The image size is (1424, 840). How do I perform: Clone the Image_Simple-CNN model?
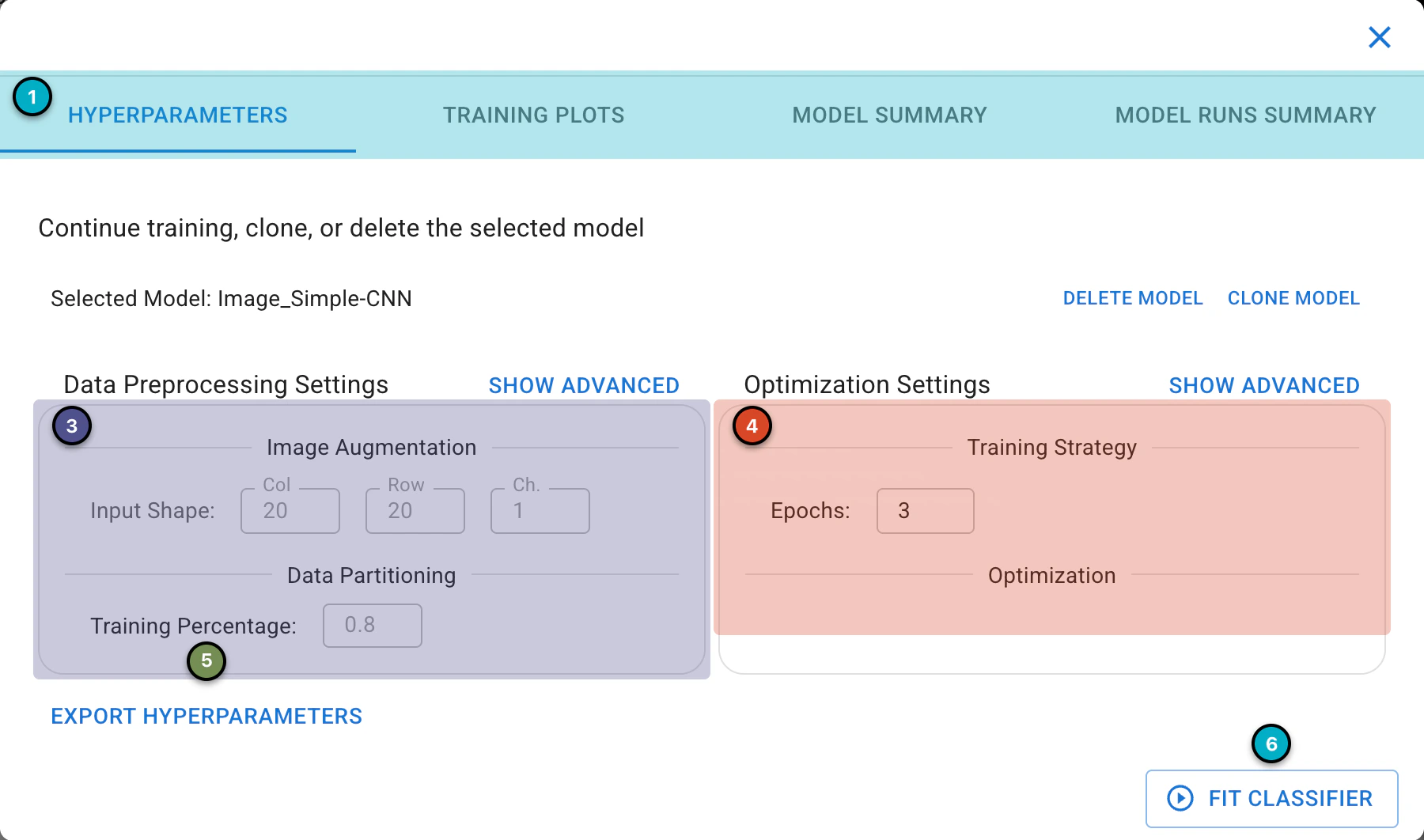(1293, 298)
